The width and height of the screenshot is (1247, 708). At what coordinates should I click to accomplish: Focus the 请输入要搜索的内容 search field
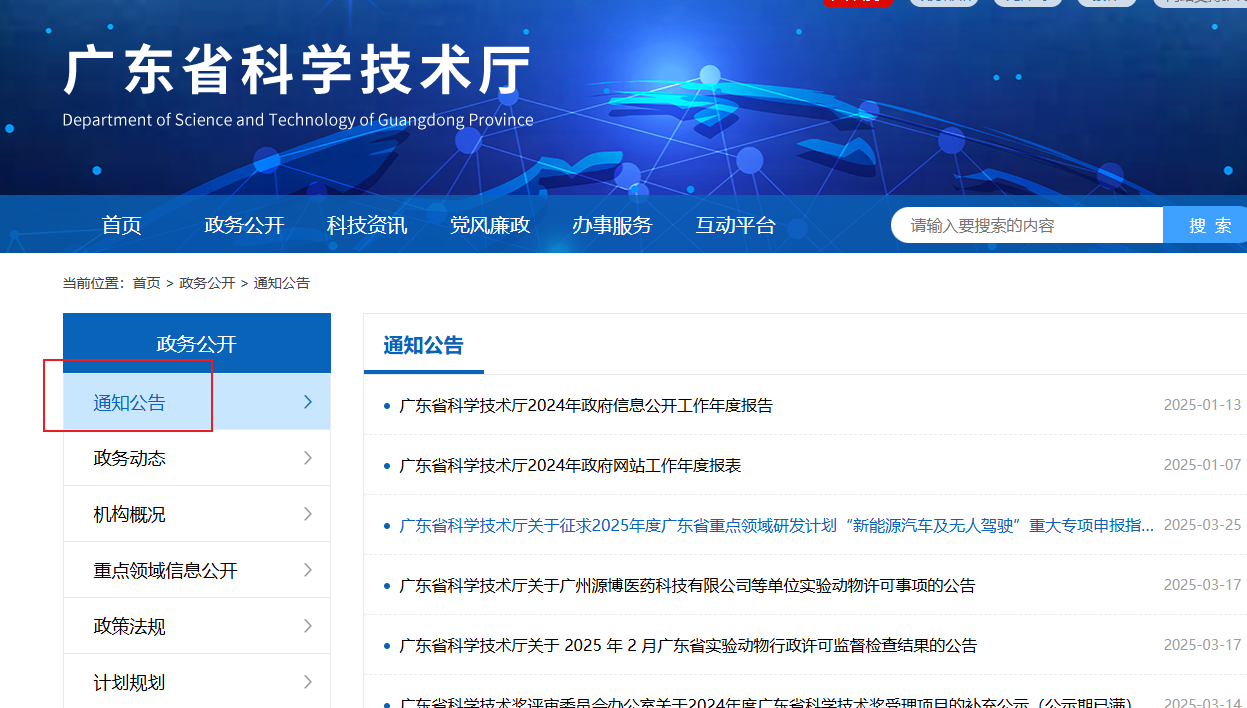[x=1027, y=225]
